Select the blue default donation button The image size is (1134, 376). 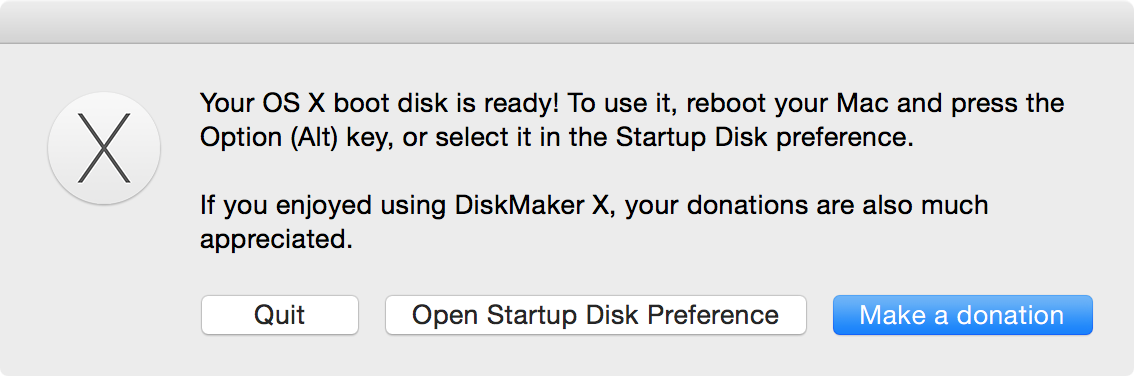click(x=963, y=315)
